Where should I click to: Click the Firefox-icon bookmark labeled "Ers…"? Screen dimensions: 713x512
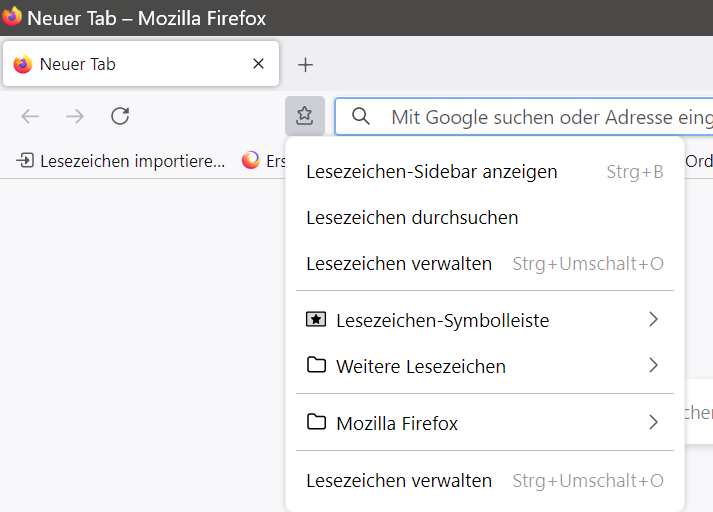pyautogui.click(x=264, y=160)
